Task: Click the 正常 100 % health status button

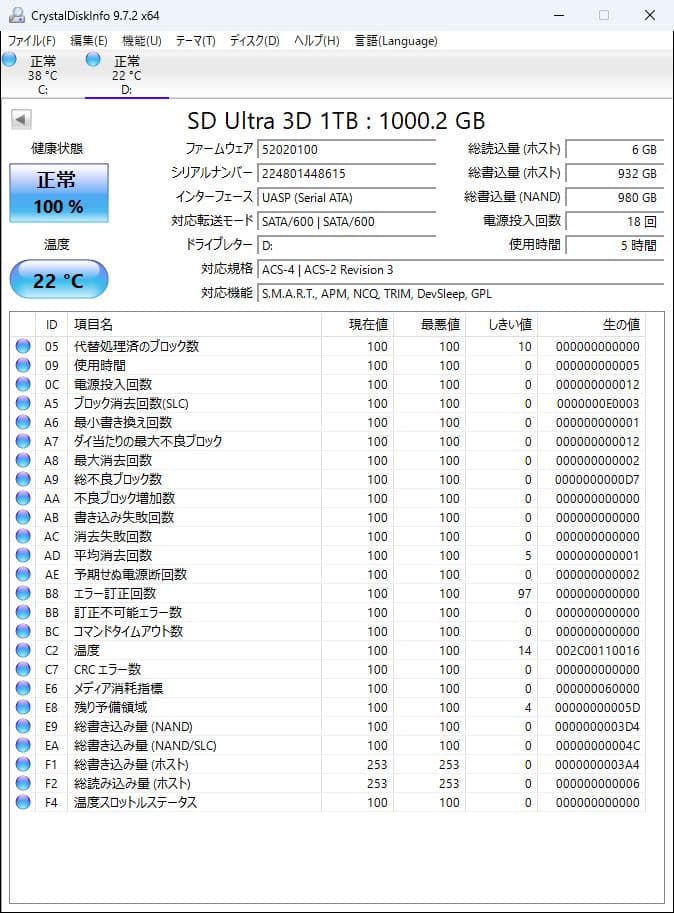Action: pos(59,193)
